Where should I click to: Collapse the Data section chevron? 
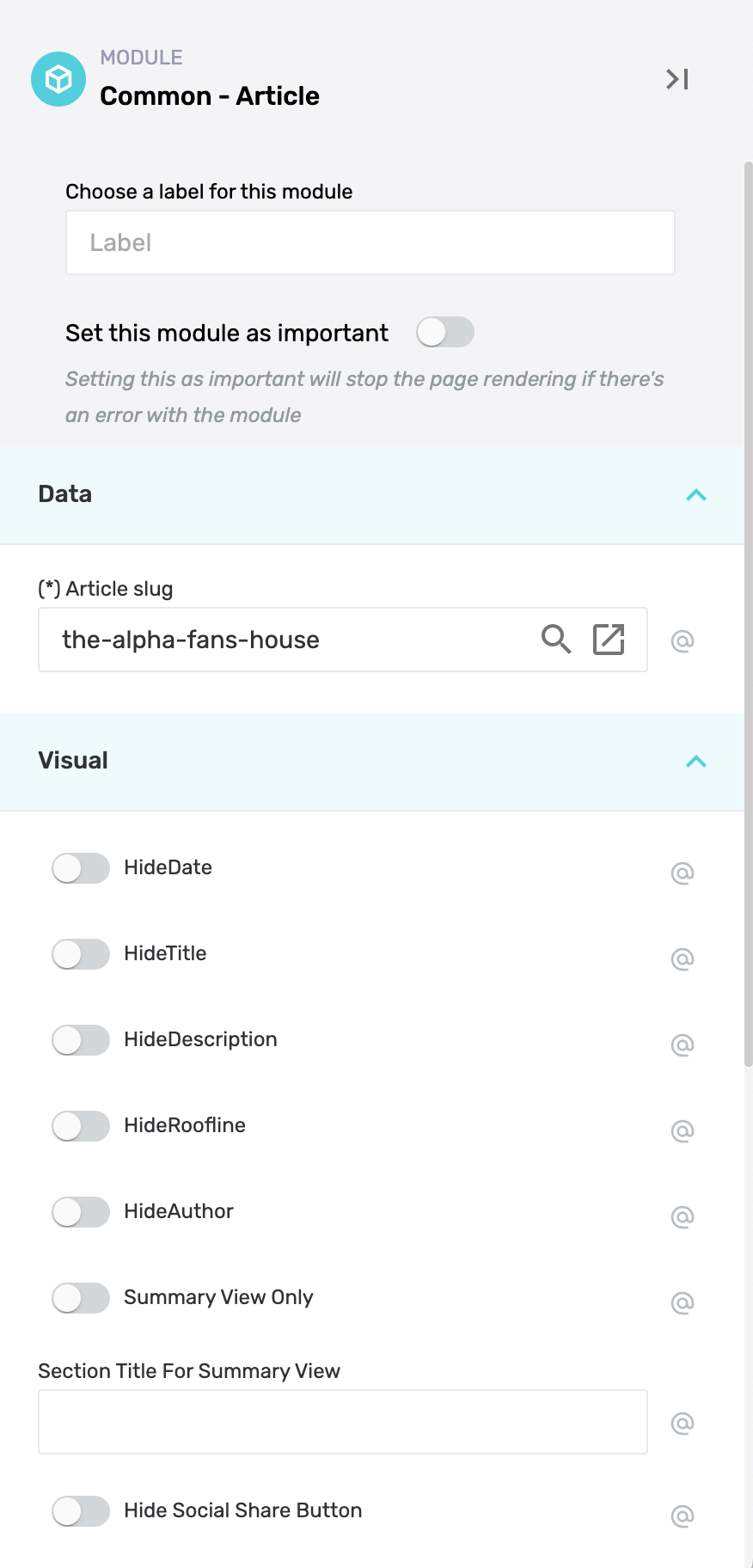click(x=696, y=495)
